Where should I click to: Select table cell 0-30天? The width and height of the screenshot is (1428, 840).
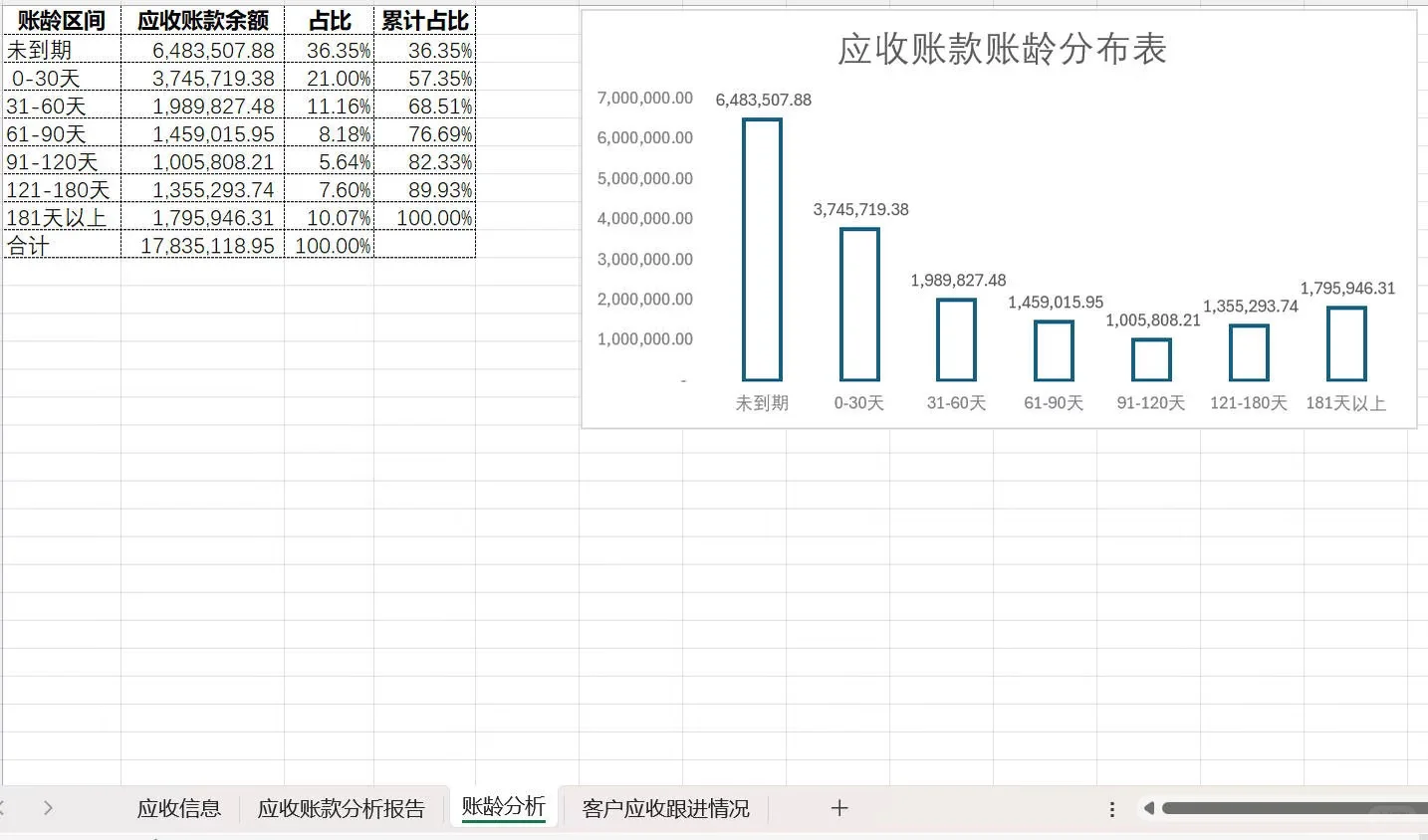point(62,78)
